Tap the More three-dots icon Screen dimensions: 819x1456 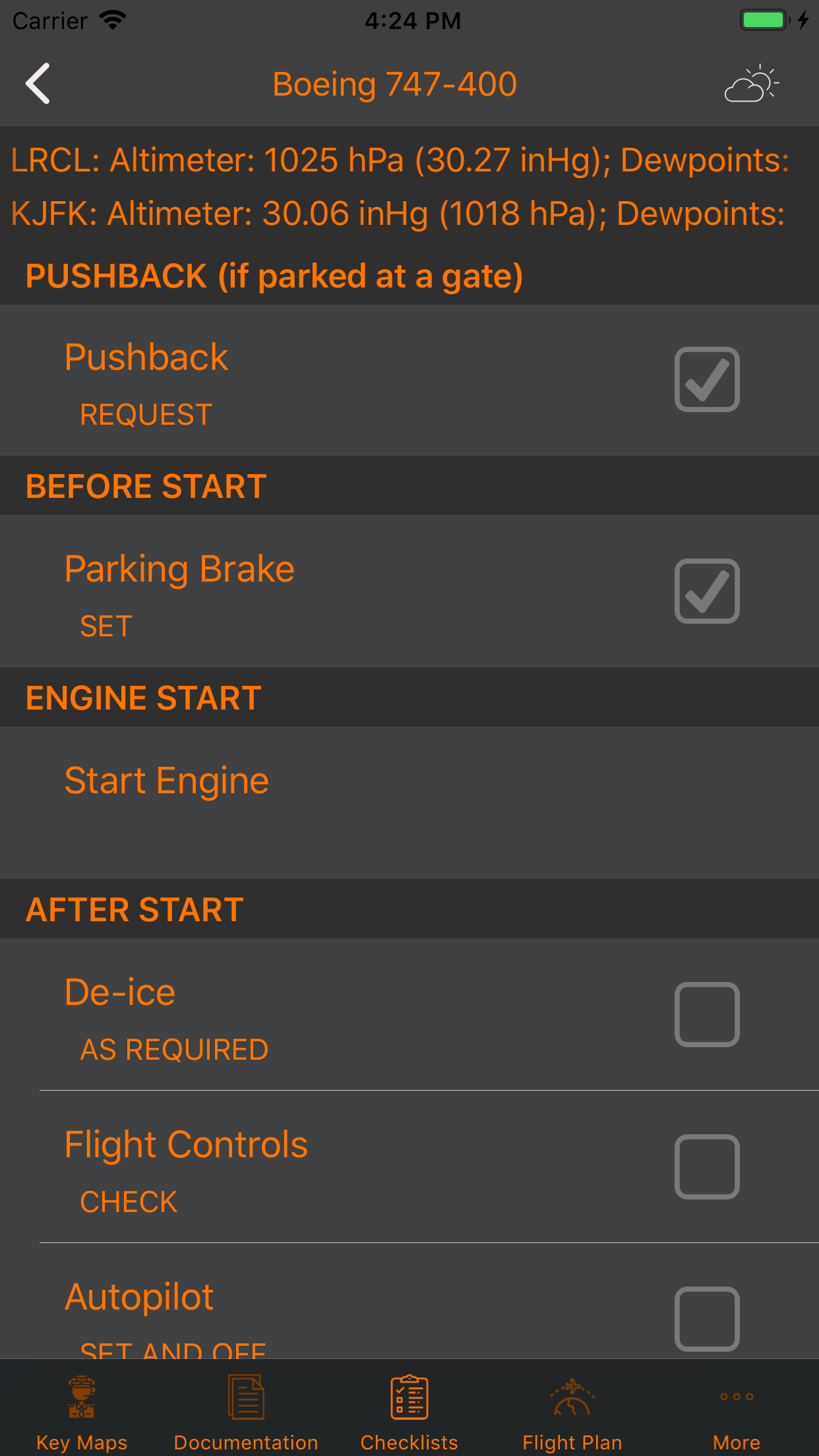point(737,1397)
